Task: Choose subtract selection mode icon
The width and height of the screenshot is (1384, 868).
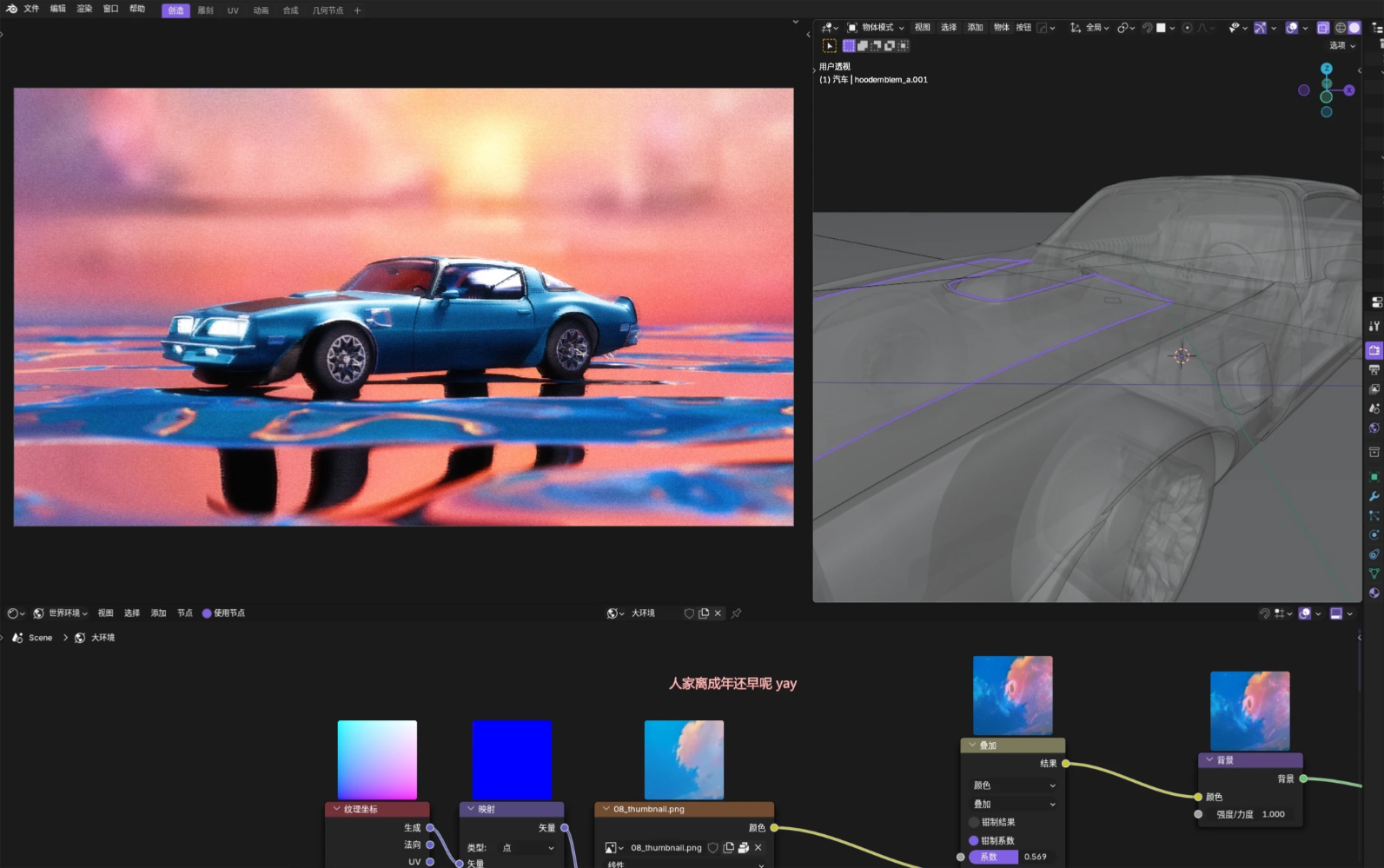Action: pos(876,46)
